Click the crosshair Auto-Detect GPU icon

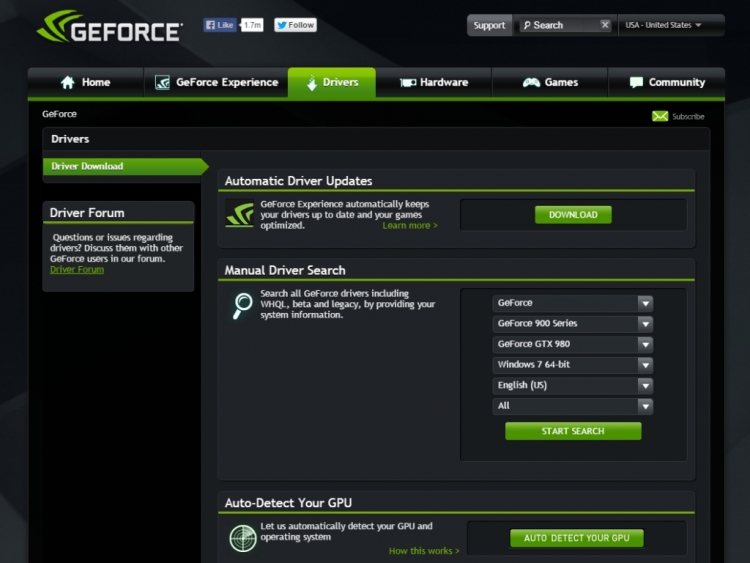point(242,538)
